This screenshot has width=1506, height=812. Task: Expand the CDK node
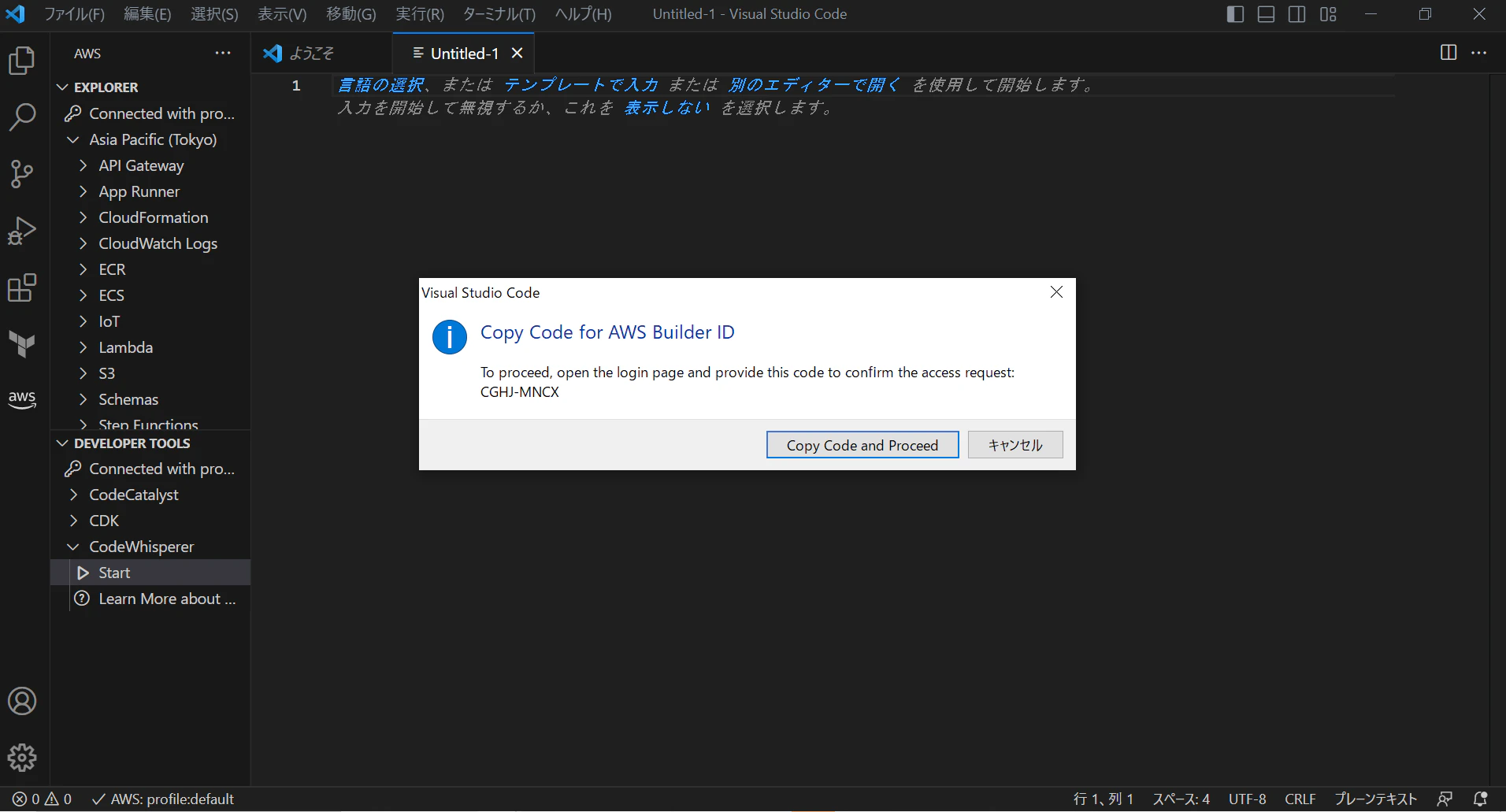(x=73, y=521)
